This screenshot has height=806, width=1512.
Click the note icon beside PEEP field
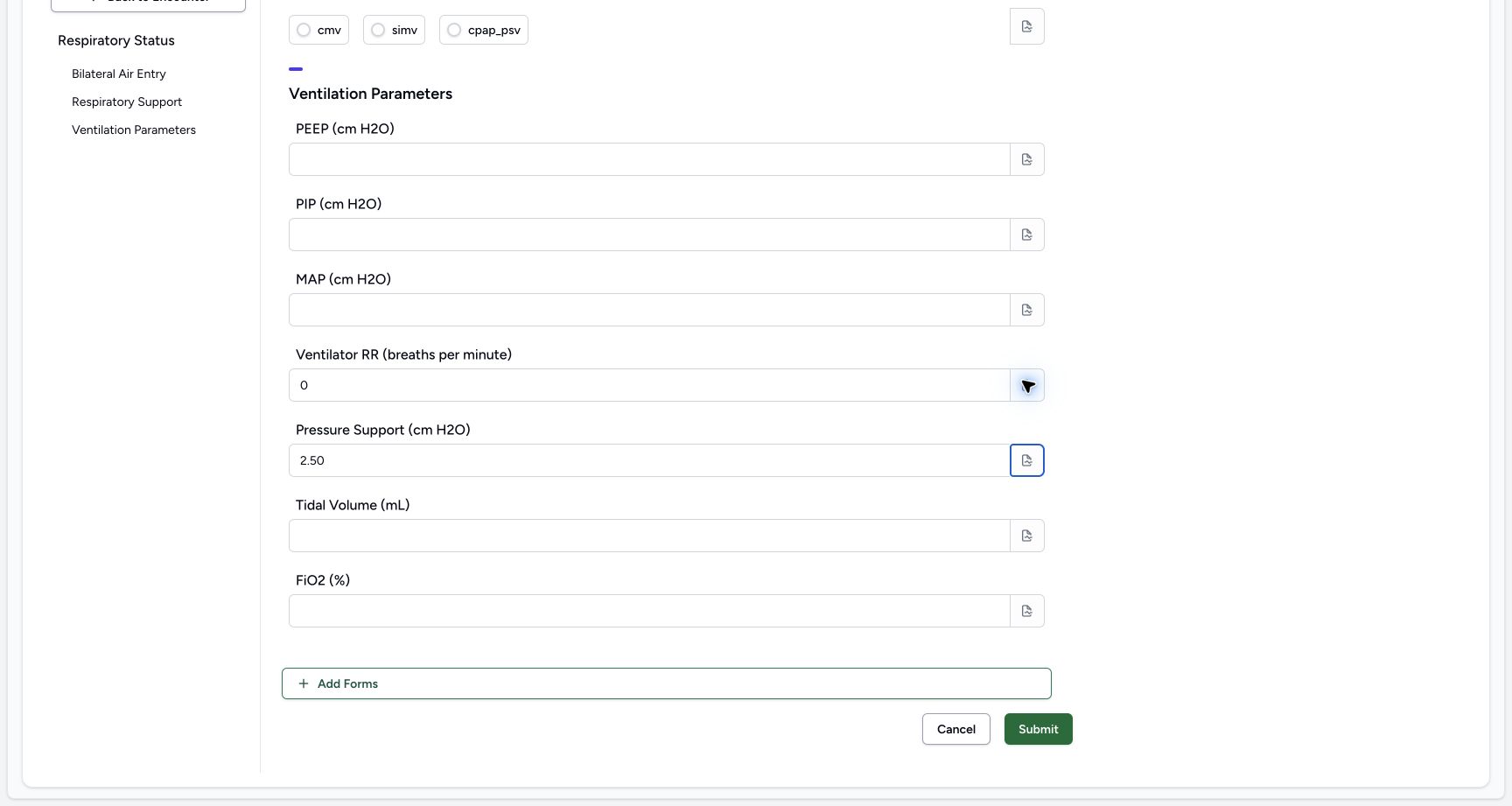1027,159
